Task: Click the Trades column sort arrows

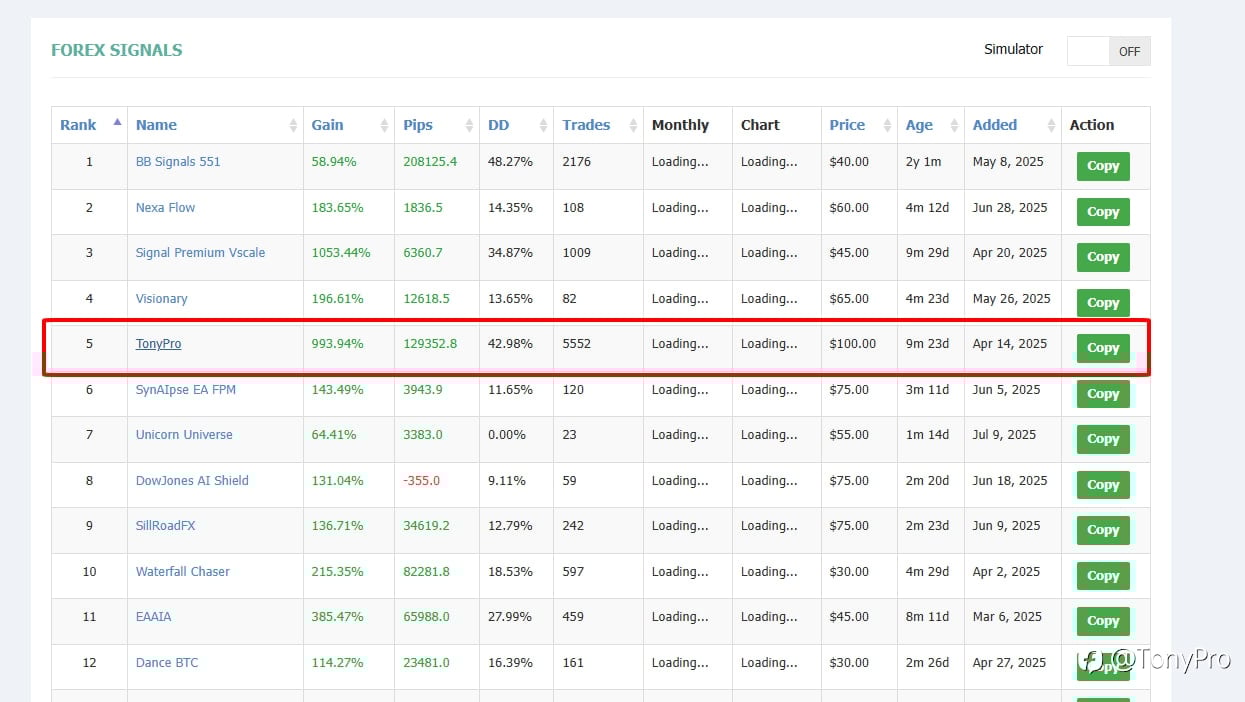Action: click(x=633, y=125)
